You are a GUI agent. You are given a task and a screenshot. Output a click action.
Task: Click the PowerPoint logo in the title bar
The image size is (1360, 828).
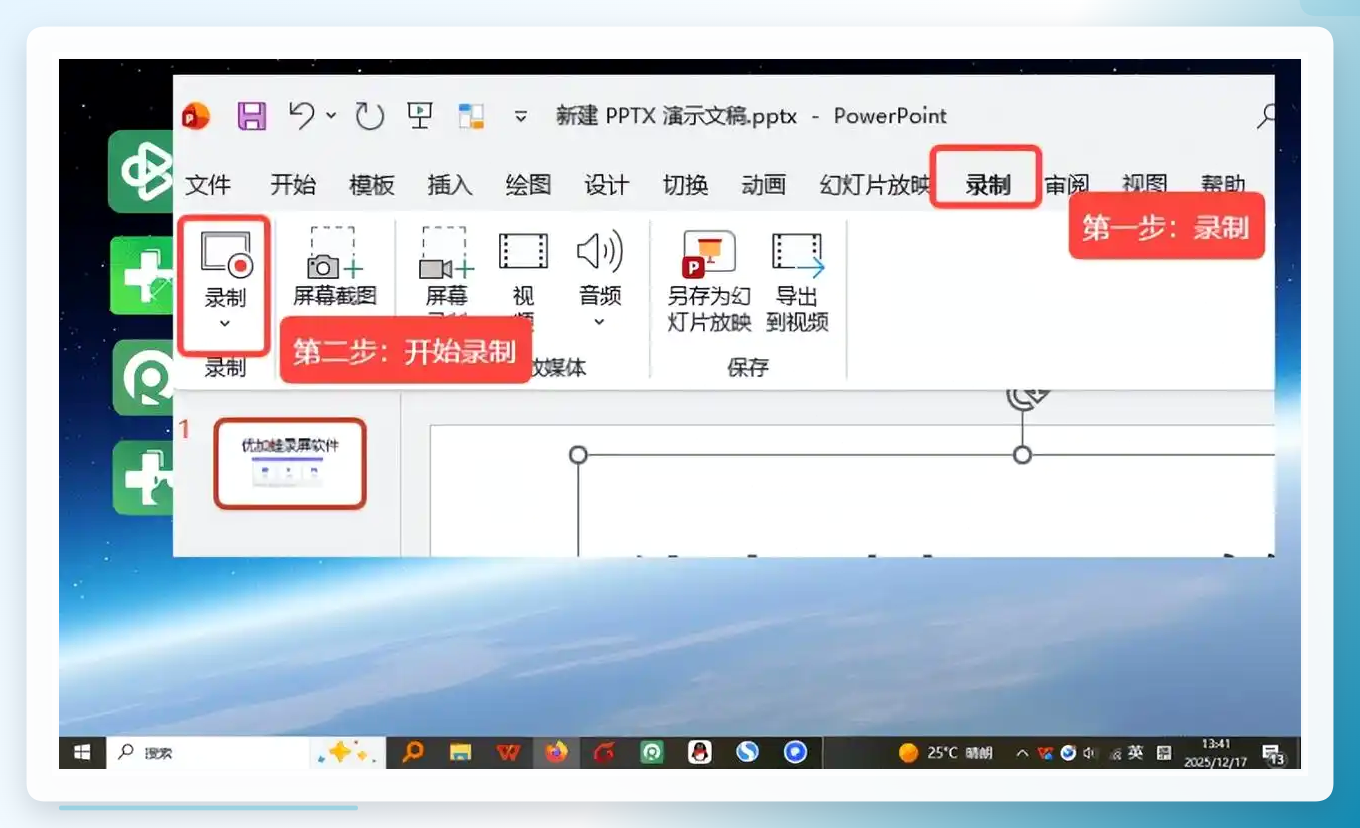coord(196,116)
